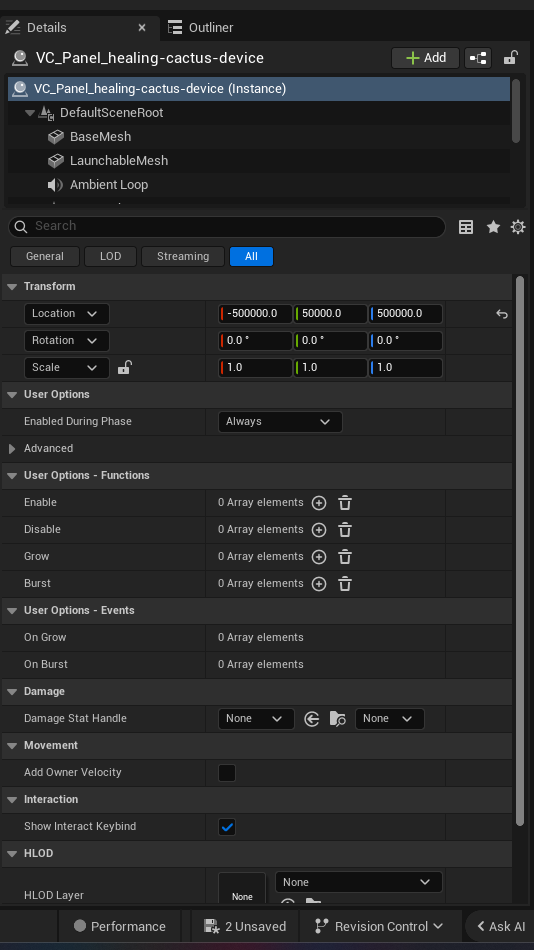Collapse the Transform section
Viewport: 534px width, 950px height.
click(12, 287)
